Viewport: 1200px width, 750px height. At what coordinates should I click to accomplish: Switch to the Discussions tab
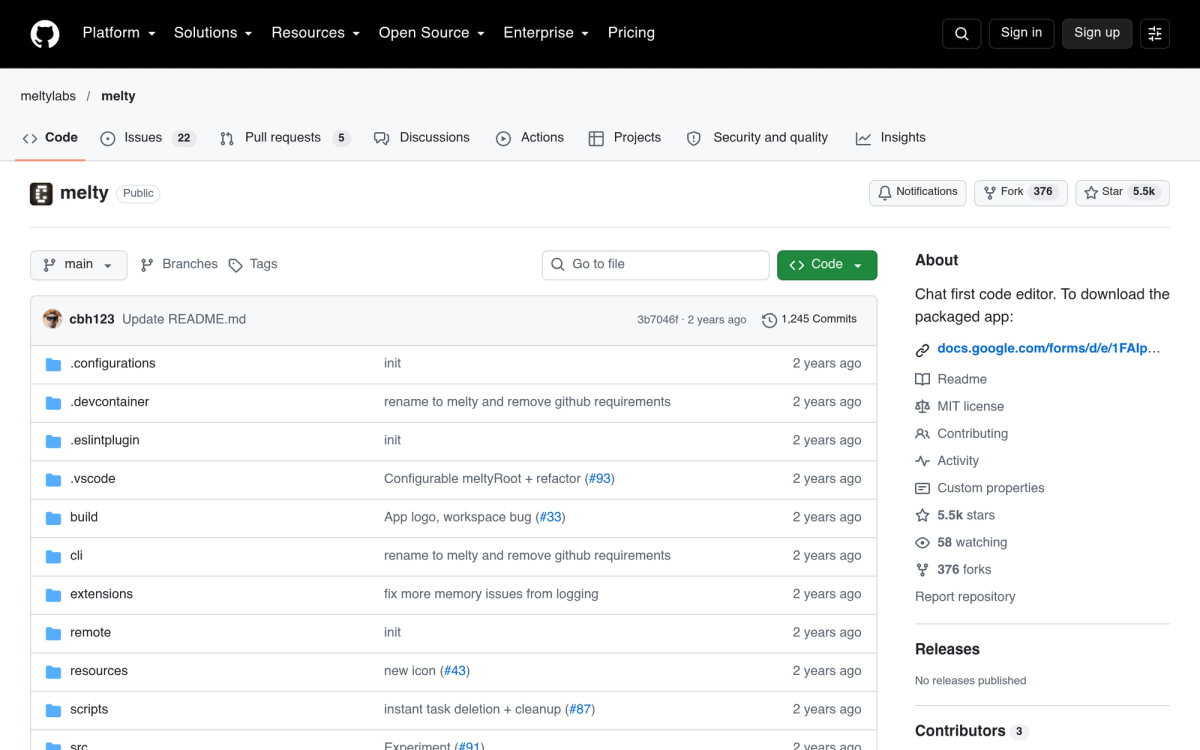tap(421, 138)
